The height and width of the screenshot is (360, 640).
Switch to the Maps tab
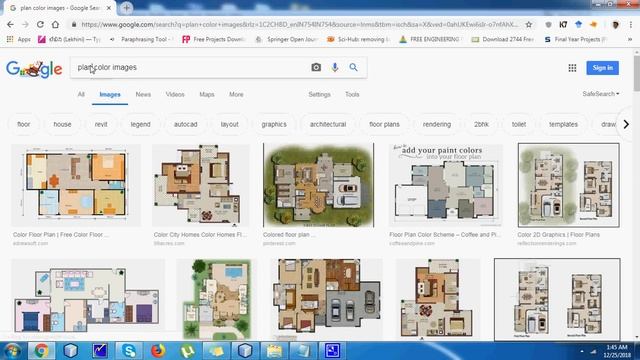pos(207,94)
